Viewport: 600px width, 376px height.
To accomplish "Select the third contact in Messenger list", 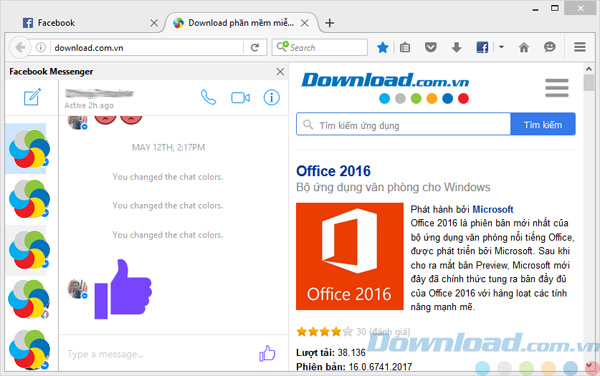I will (x=29, y=249).
